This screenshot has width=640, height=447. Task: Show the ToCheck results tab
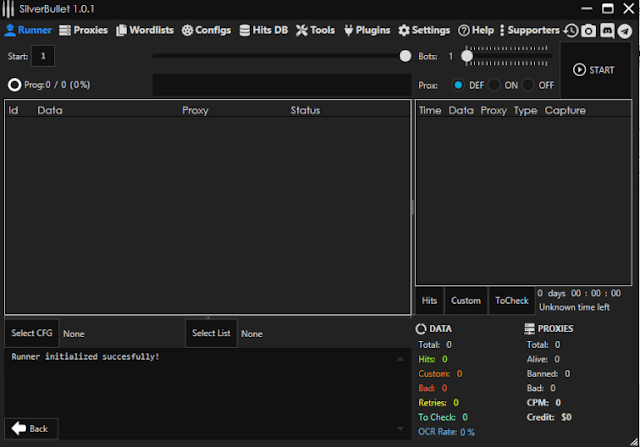[512, 300]
